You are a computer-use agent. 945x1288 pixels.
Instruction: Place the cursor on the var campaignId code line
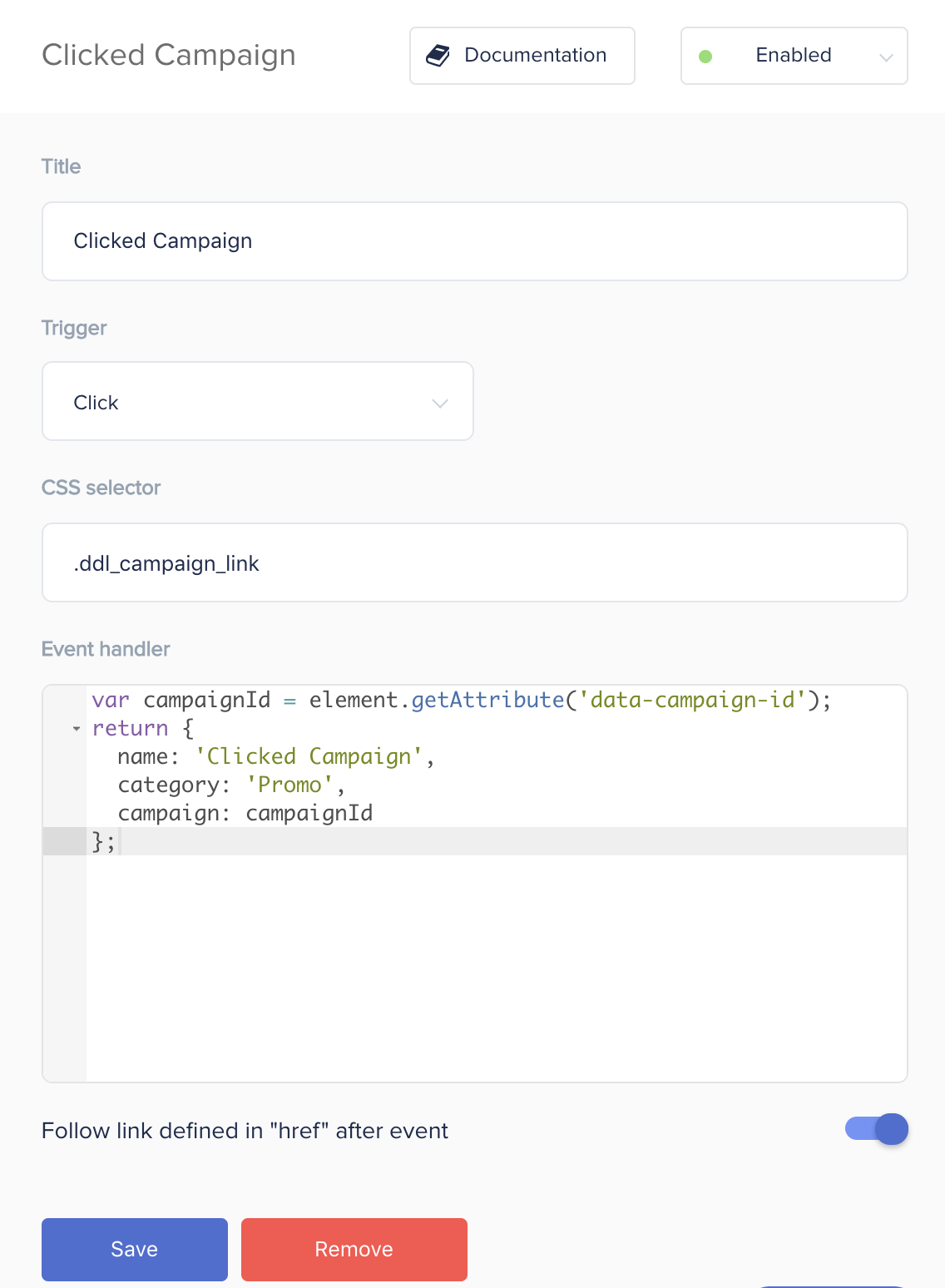pyautogui.click(x=462, y=701)
